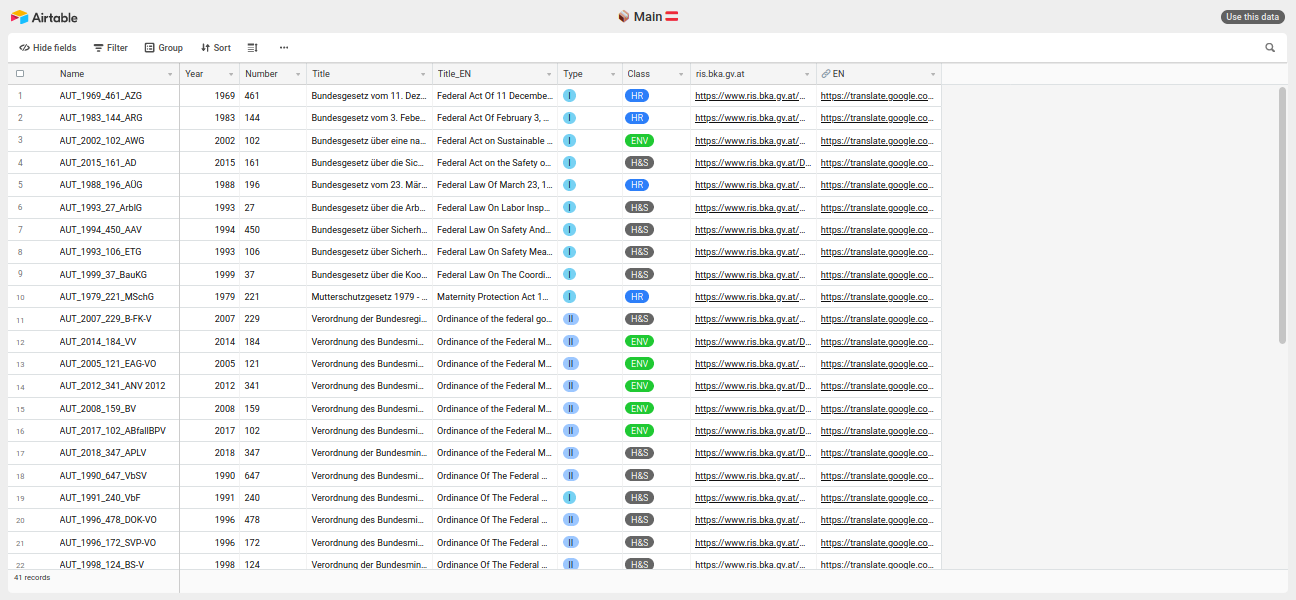Open ris.bka.gv.at link for AUT_1969_461_AZG
The height and width of the screenshot is (600, 1296).
pos(749,96)
